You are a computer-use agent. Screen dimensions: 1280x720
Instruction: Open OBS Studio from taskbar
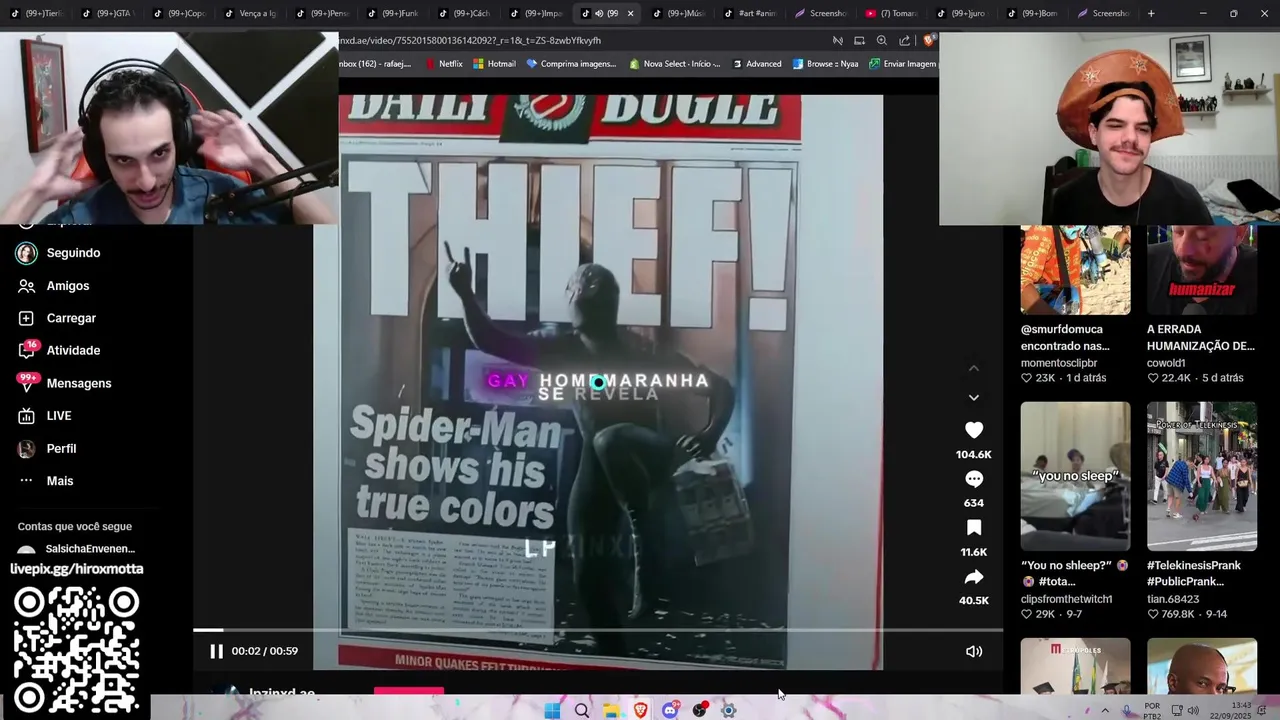point(700,711)
